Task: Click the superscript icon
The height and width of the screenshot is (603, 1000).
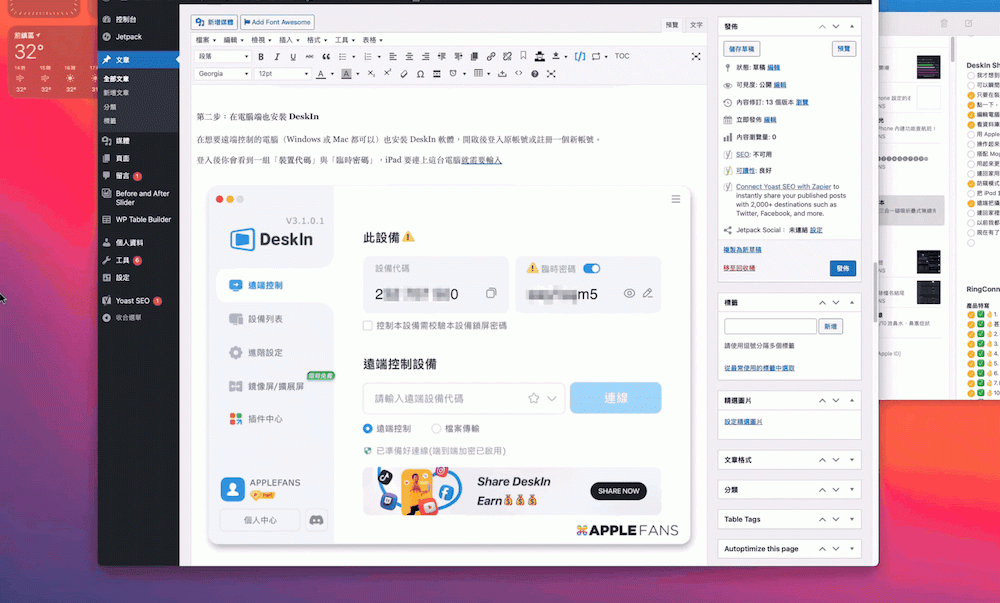Action: [x=387, y=74]
